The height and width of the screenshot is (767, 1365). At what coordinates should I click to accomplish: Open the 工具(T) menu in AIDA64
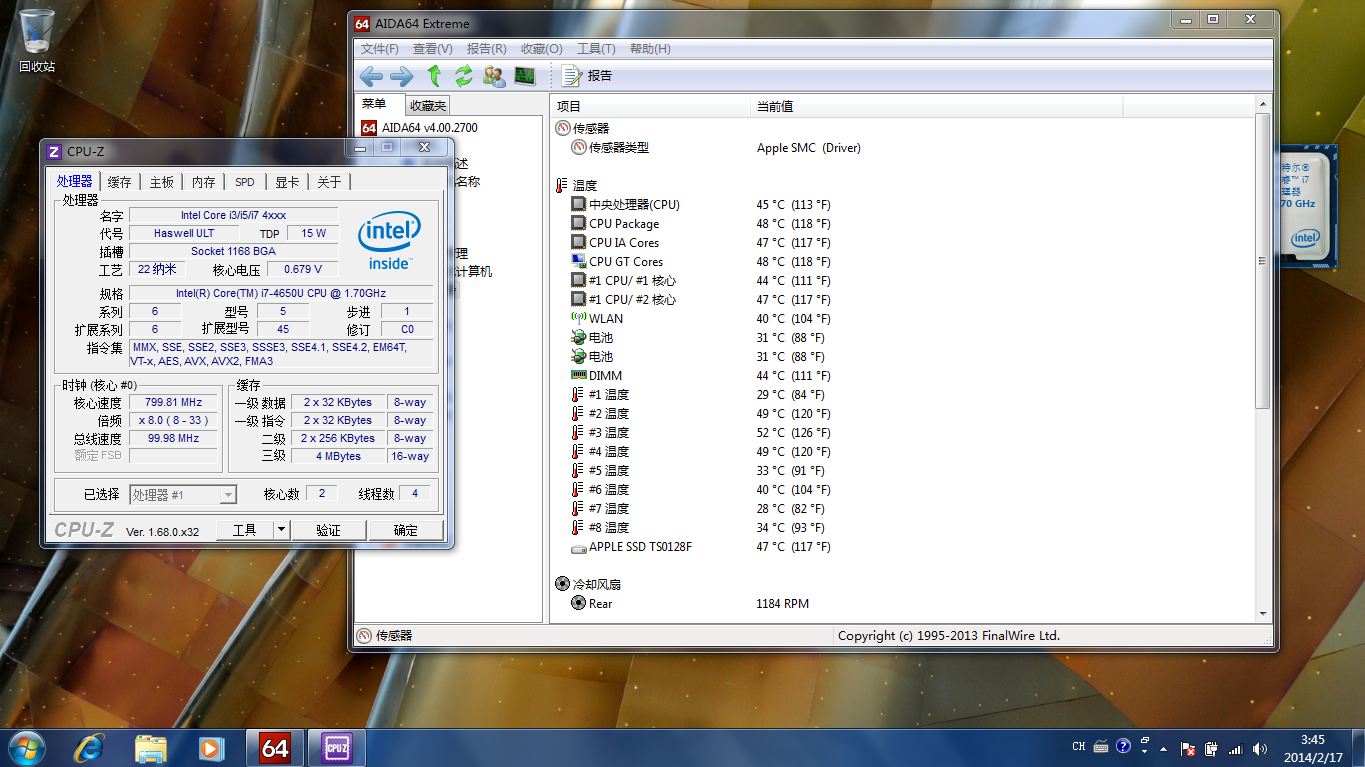click(x=596, y=49)
